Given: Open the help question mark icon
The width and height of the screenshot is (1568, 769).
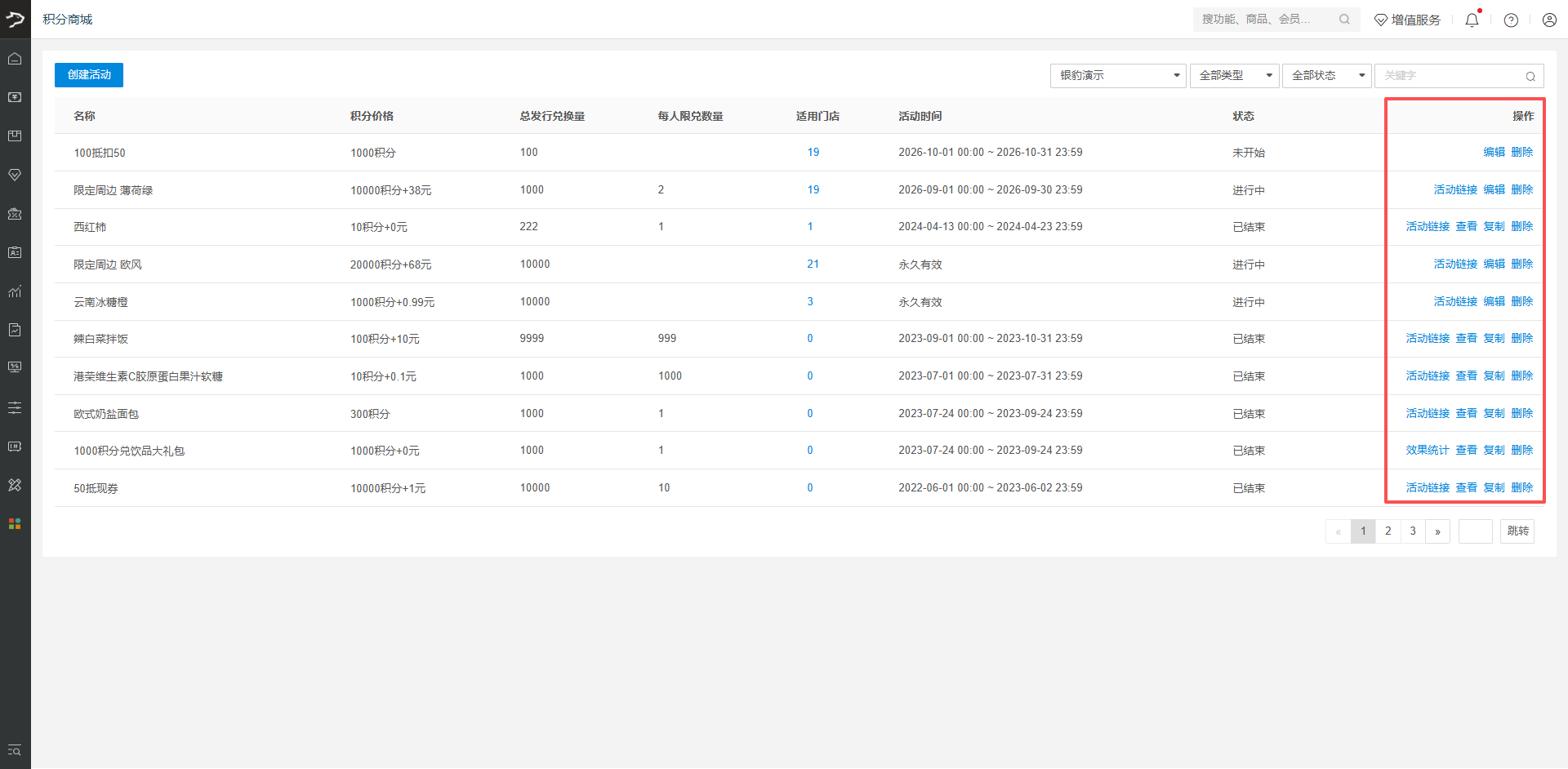Looking at the screenshot, I should (1511, 20).
